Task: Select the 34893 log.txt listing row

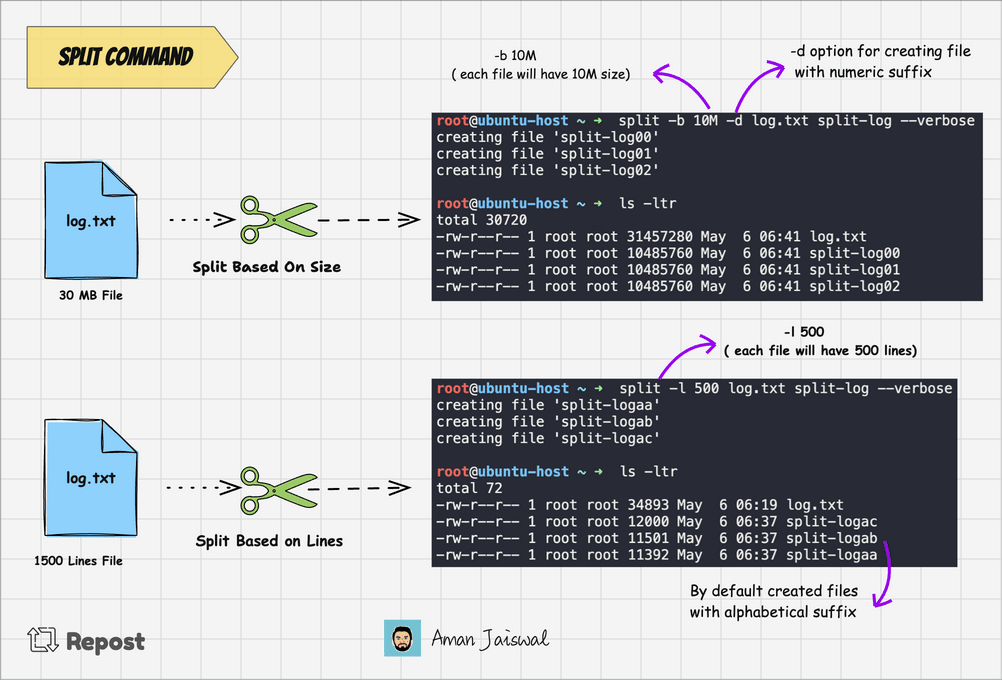Action: 640,505
